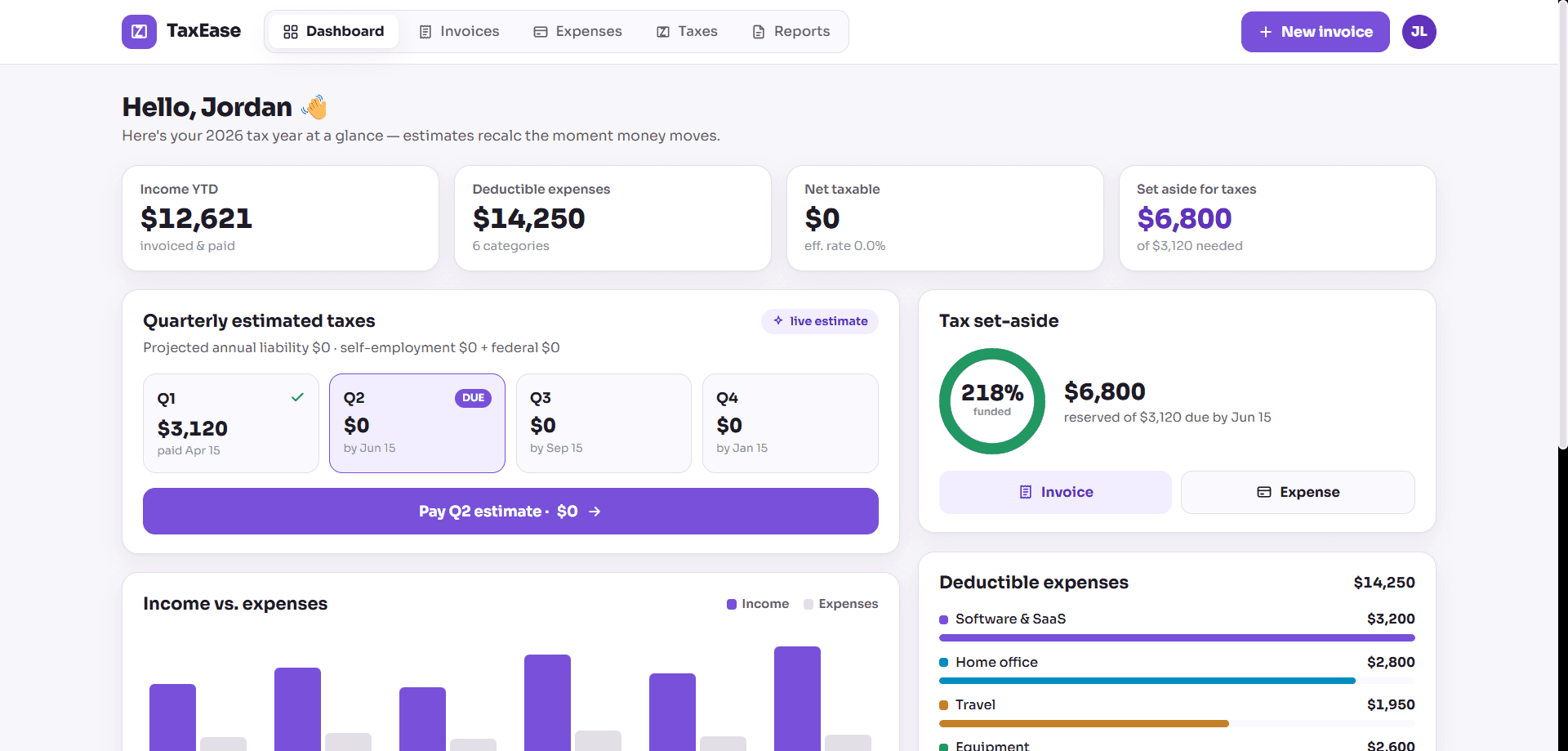This screenshot has height=751, width=1568.
Task: Switch to the Reports tab
Action: pos(791,32)
